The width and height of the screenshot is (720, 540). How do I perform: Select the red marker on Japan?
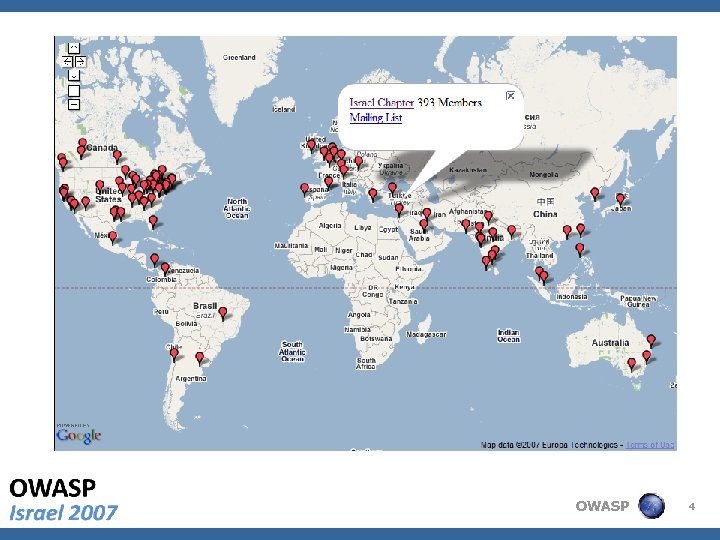coord(620,199)
